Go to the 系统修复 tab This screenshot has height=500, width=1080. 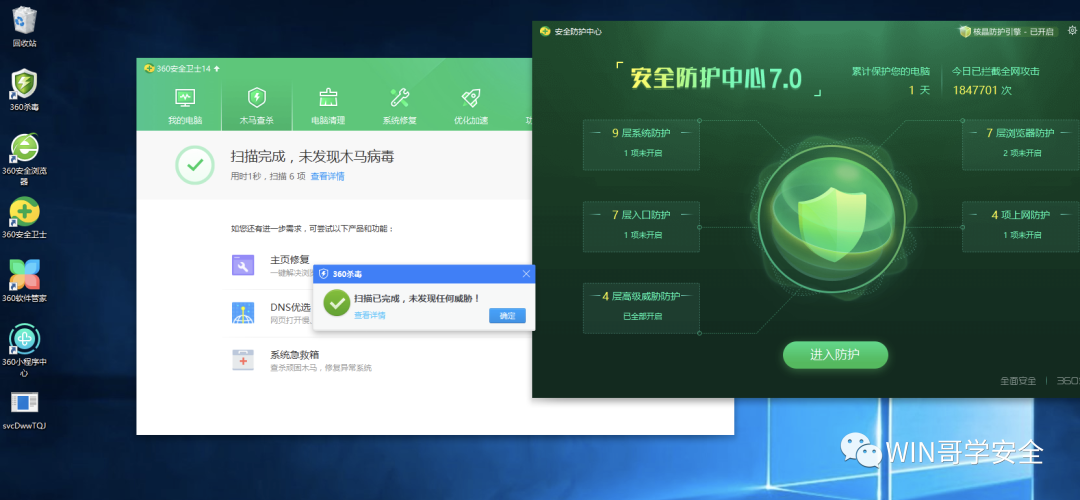coord(399,105)
